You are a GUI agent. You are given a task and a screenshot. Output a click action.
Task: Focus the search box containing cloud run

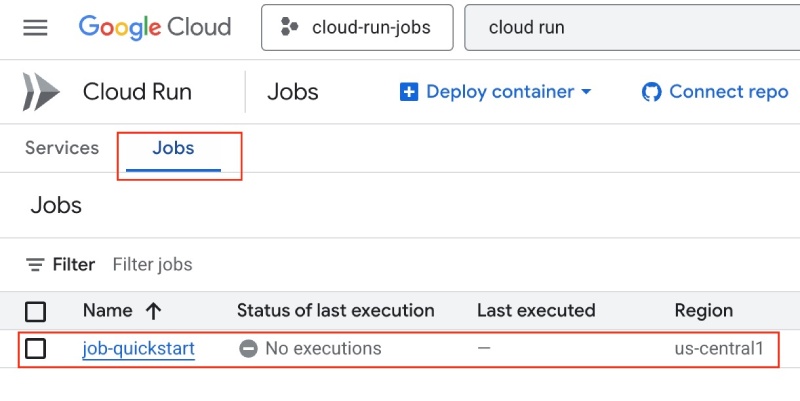632,28
